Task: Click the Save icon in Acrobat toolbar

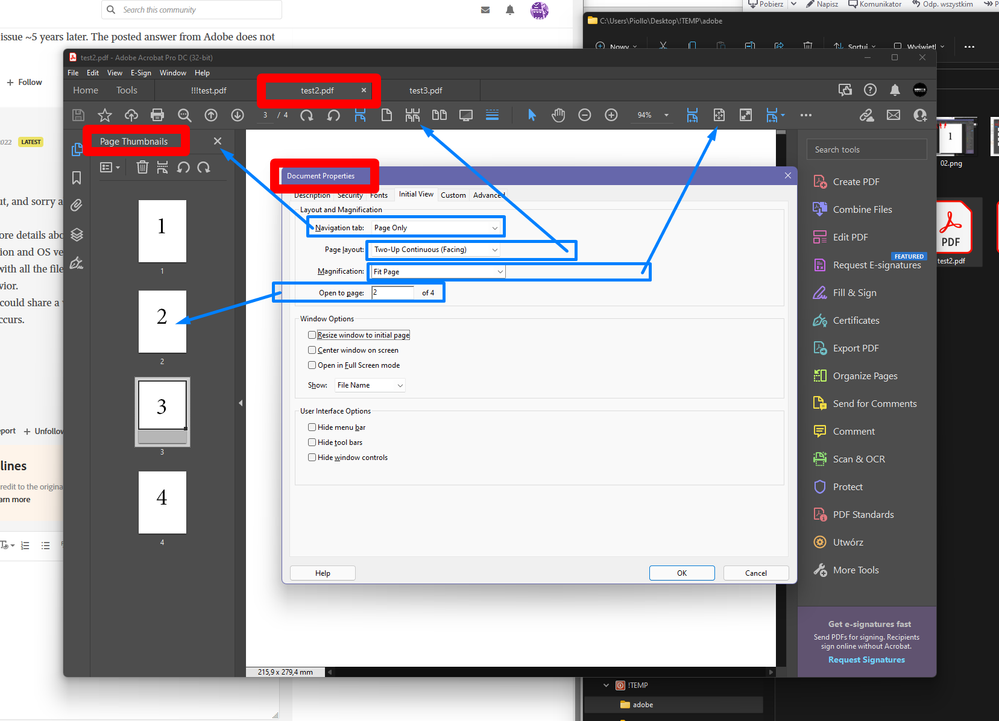Action: point(78,115)
